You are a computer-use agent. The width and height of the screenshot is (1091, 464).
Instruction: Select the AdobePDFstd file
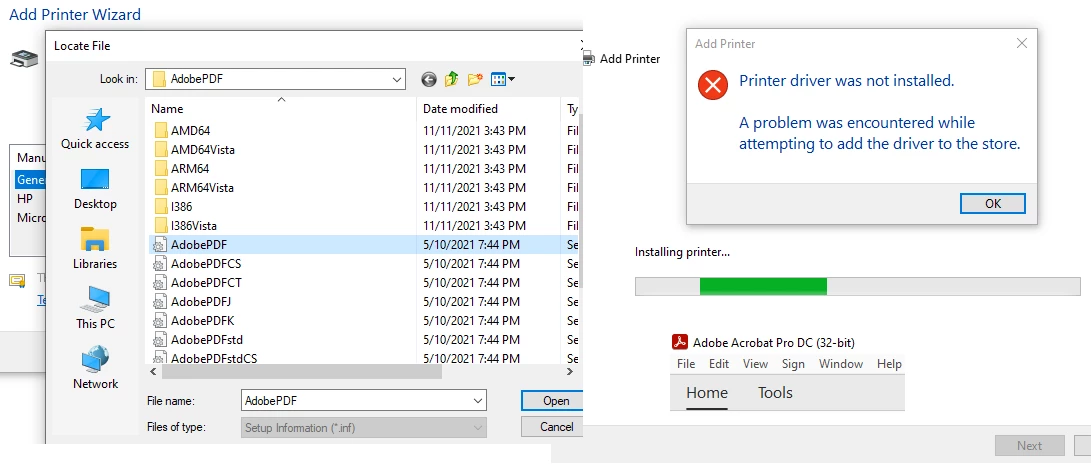coord(198,339)
